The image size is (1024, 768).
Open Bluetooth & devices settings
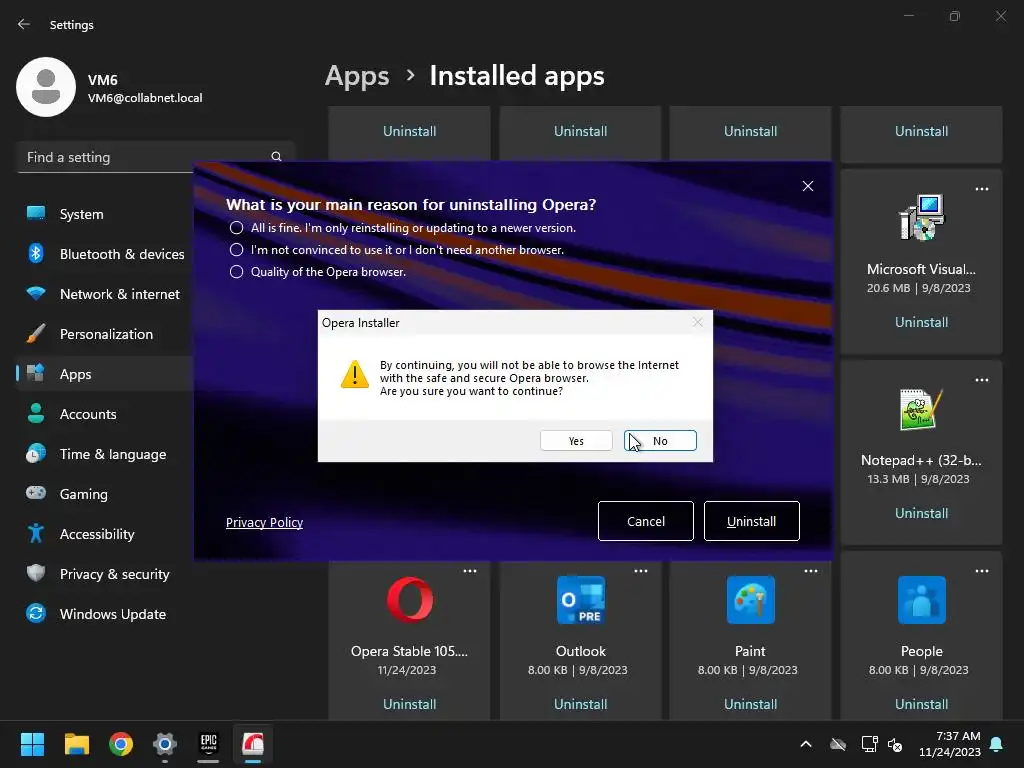pos(106,254)
